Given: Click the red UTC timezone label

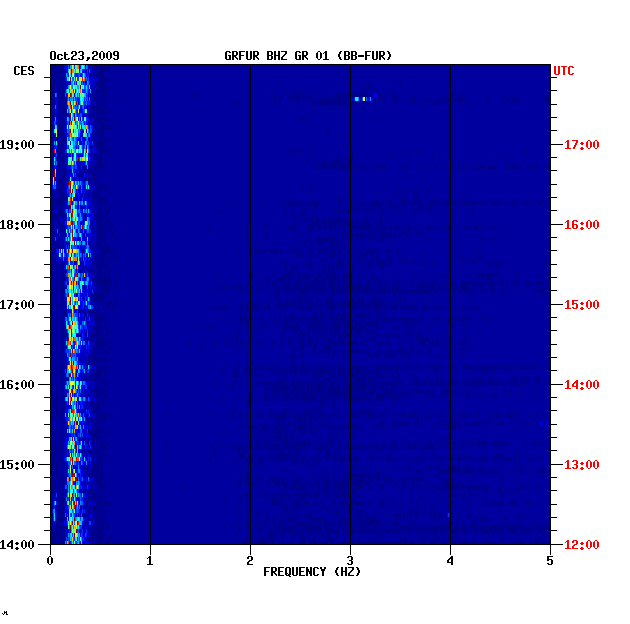Looking at the screenshot, I should click(x=564, y=71).
